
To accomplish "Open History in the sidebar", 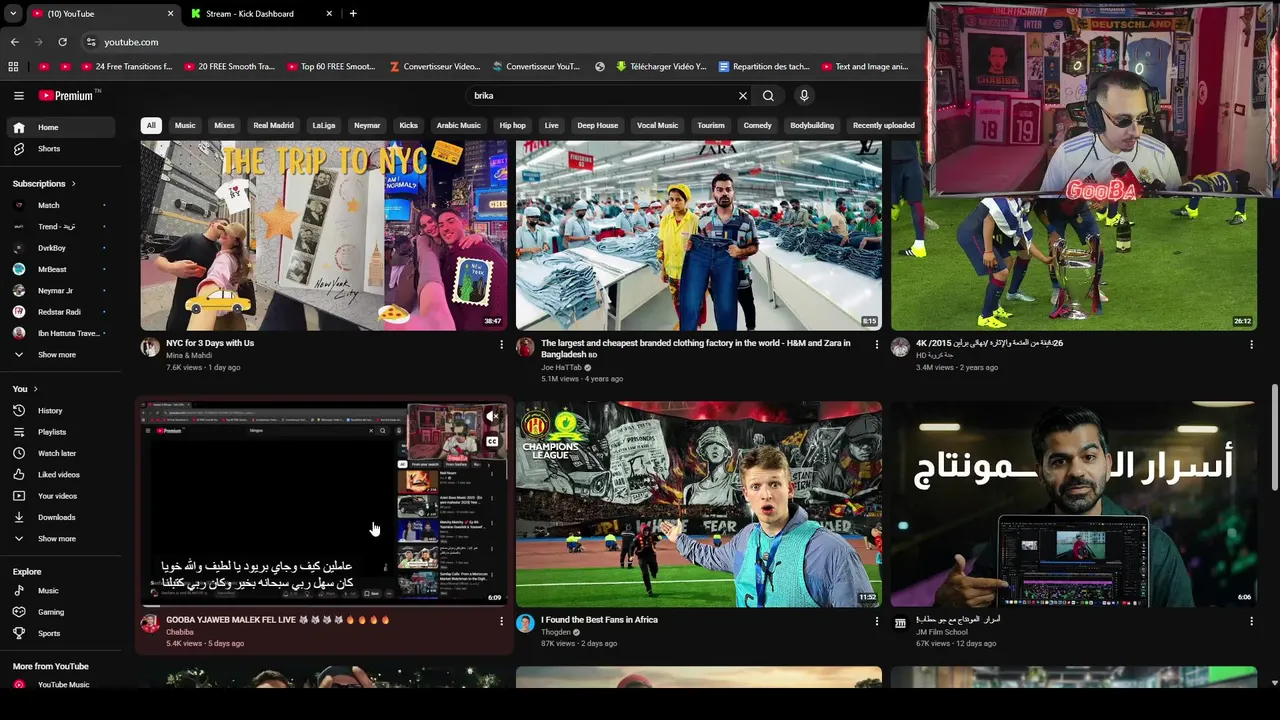I will point(59,411).
